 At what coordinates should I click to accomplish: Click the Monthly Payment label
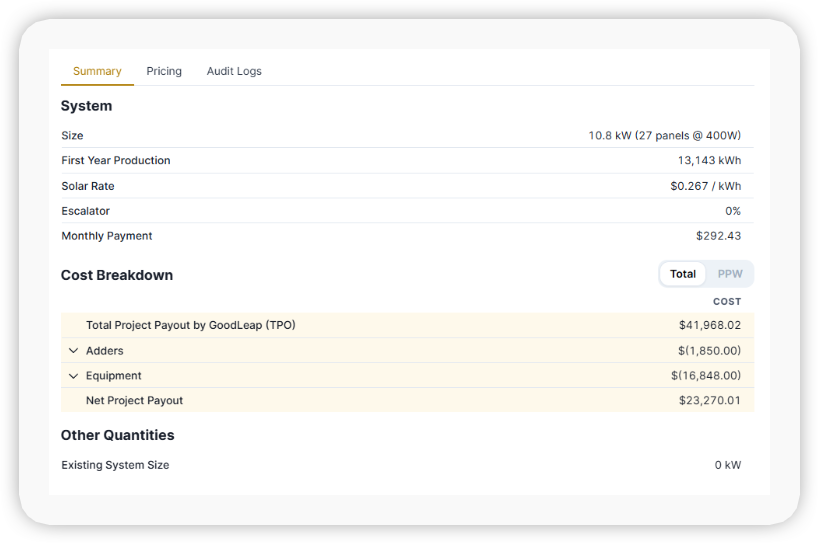click(106, 236)
